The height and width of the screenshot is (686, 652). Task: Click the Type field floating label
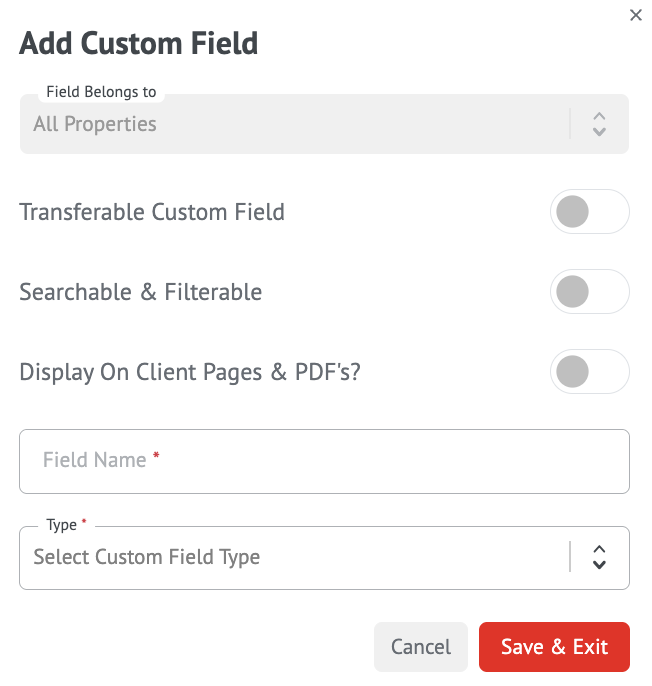click(x=61, y=525)
